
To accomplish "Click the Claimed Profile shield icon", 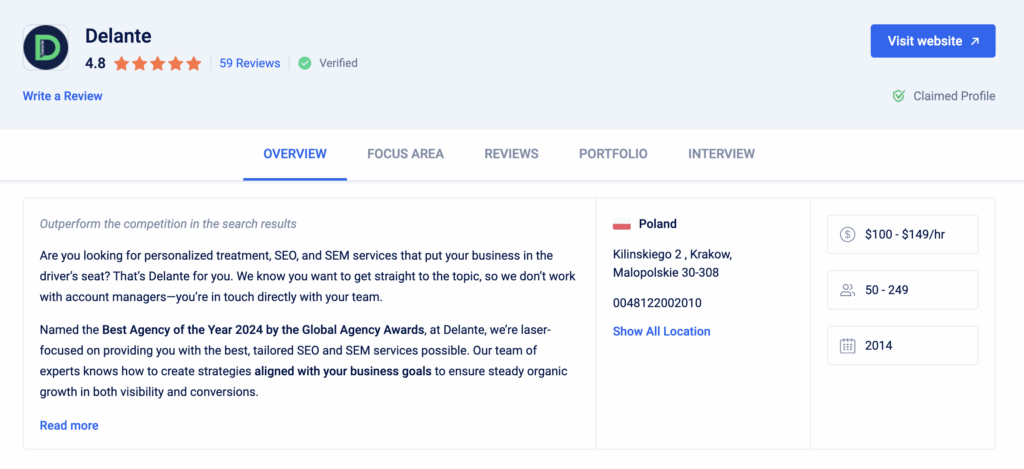I will (x=899, y=96).
